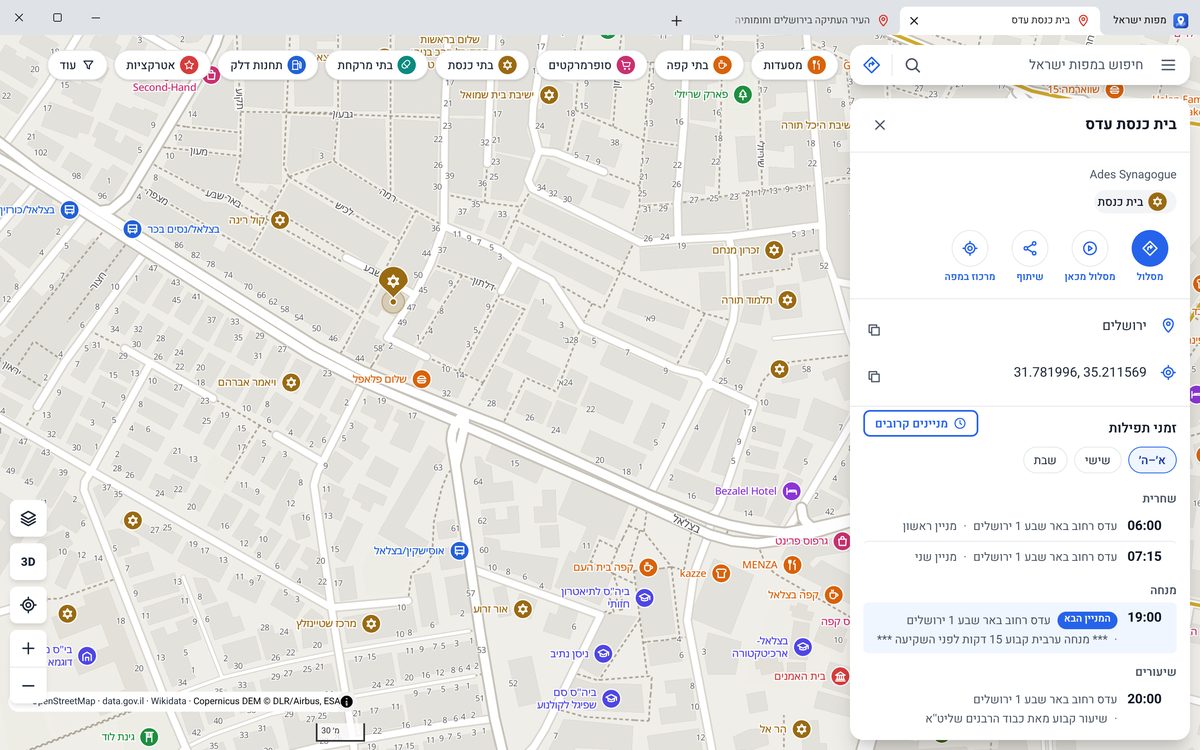1200x750 pixels.
Task: Click the מפות ישראל app icon tab
Action: click(x=1150, y=20)
